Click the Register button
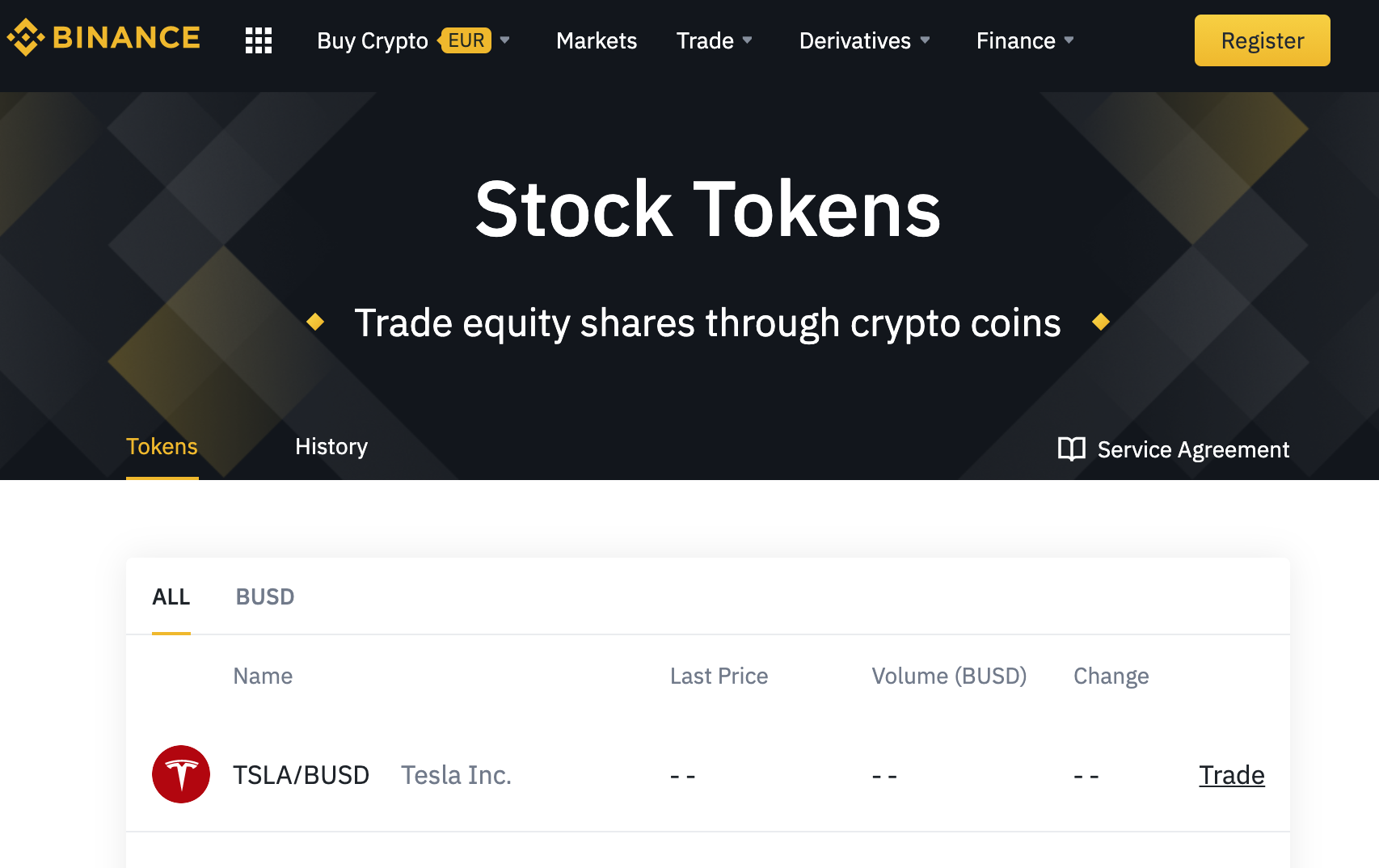 [x=1262, y=40]
